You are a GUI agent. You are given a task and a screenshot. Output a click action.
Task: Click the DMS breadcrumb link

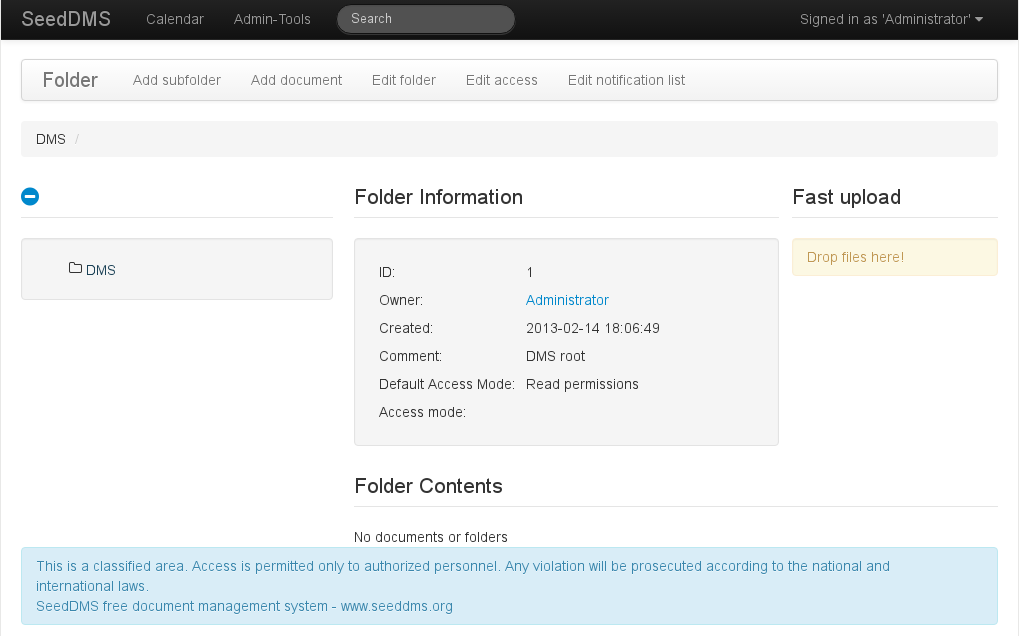pyautogui.click(x=51, y=139)
